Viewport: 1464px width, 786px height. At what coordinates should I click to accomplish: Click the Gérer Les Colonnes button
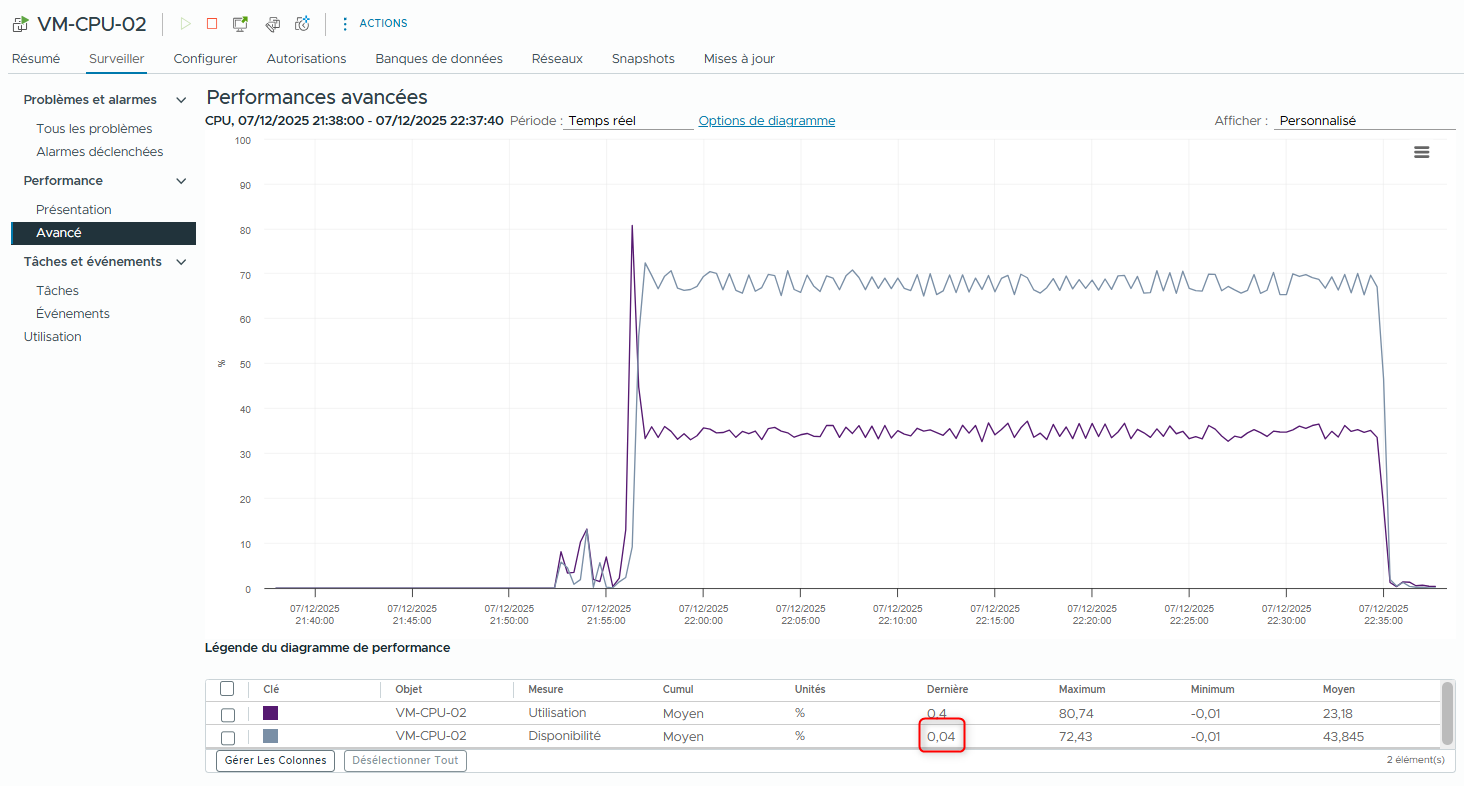[x=275, y=761]
